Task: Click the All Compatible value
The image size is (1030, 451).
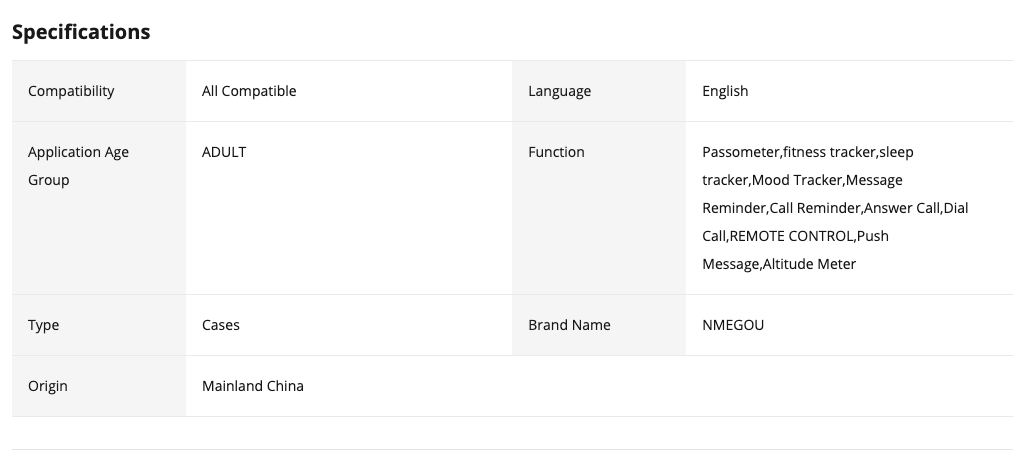Action: click(249, 91)
